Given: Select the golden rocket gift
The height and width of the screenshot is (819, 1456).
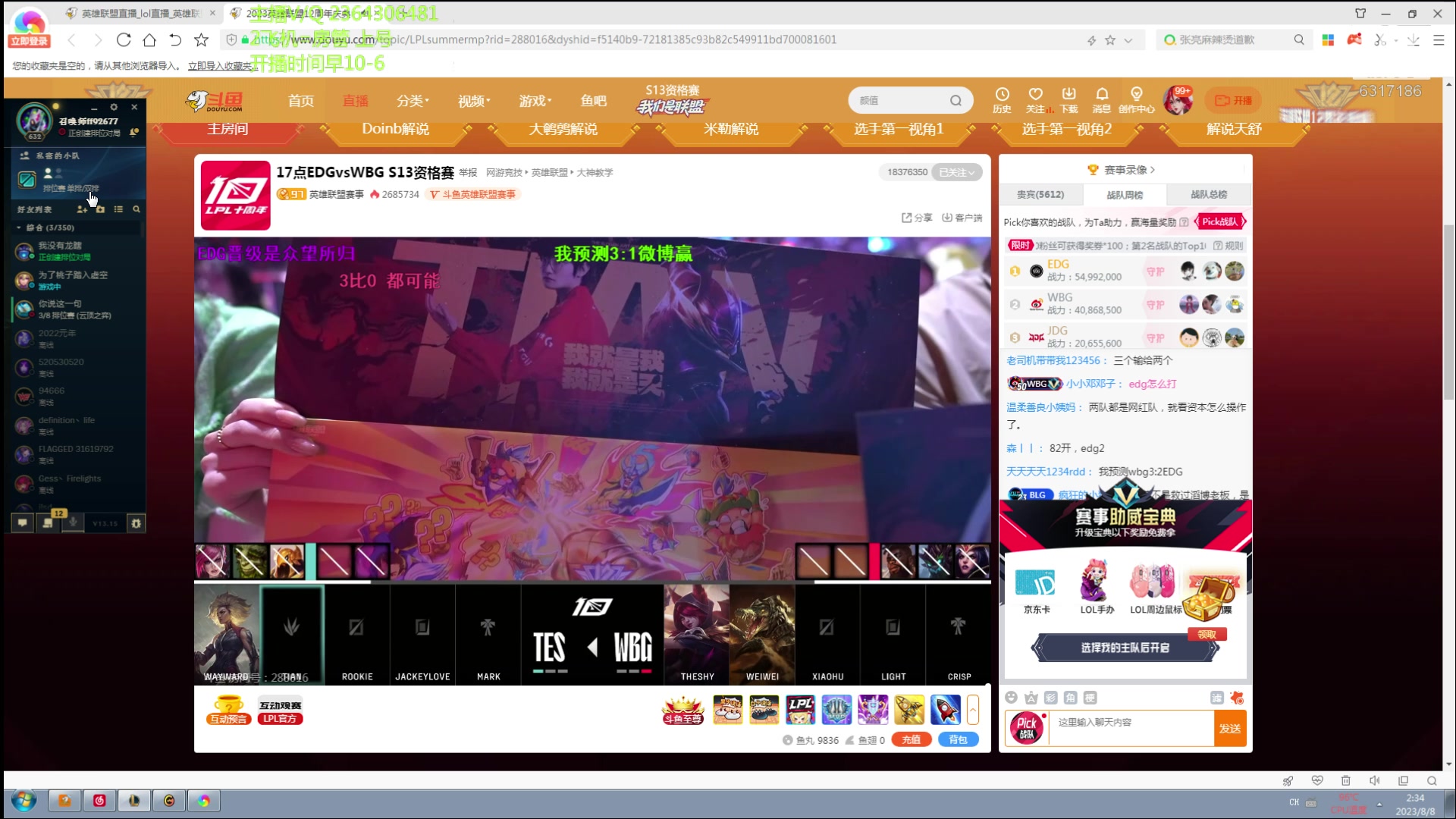Looking at the screenshot, I should coord(909,710).
